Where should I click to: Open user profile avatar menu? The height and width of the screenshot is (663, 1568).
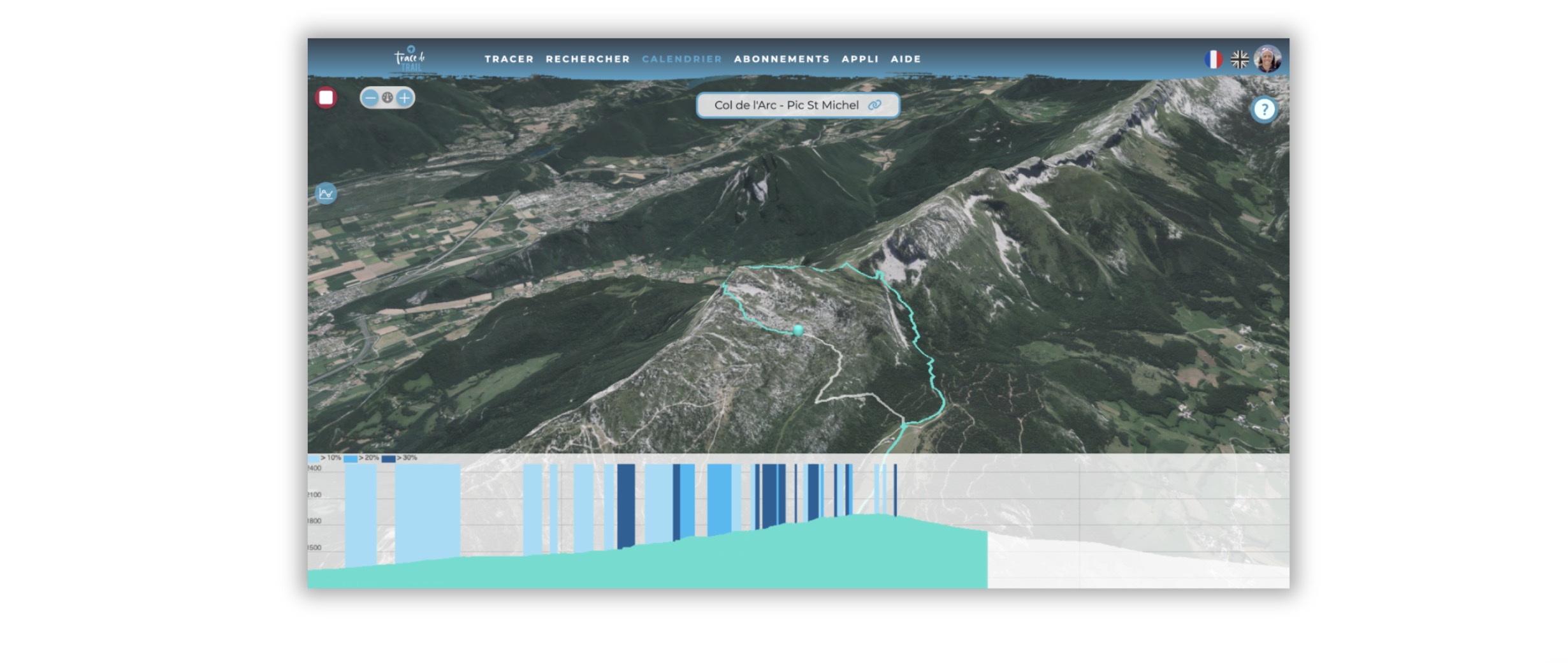[x=1267, y=59]
